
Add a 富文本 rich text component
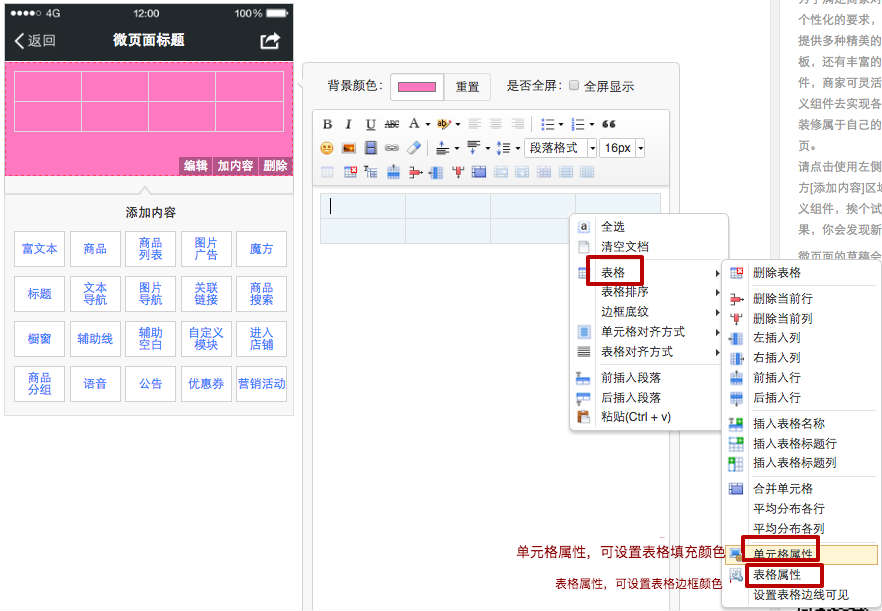click(x=40, y=249)
